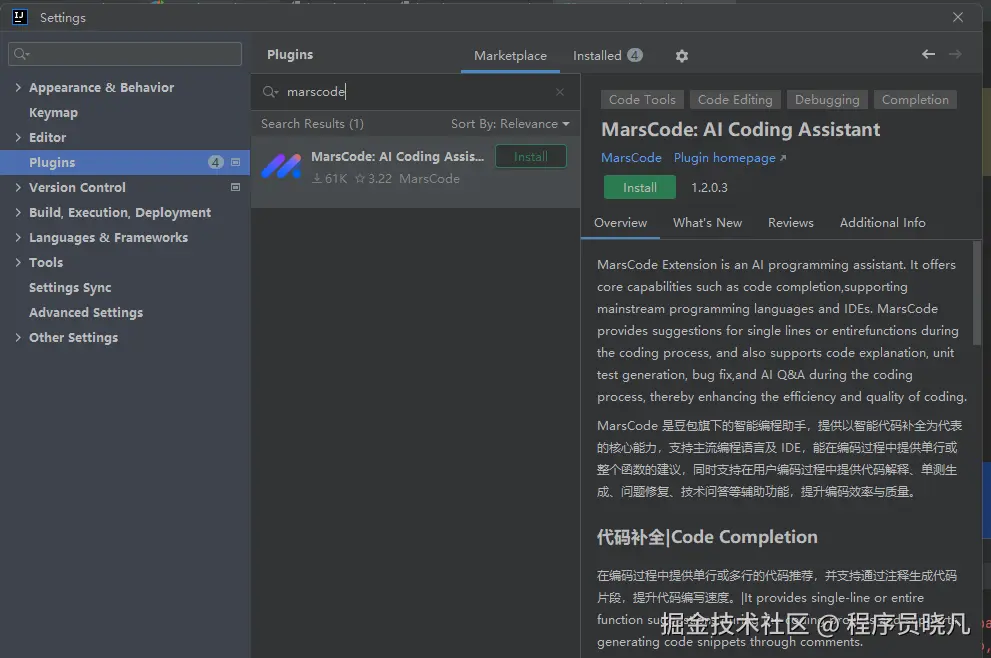Expand Languages & Frameworks node
The image size is (991, 658).
click(18, 237)
